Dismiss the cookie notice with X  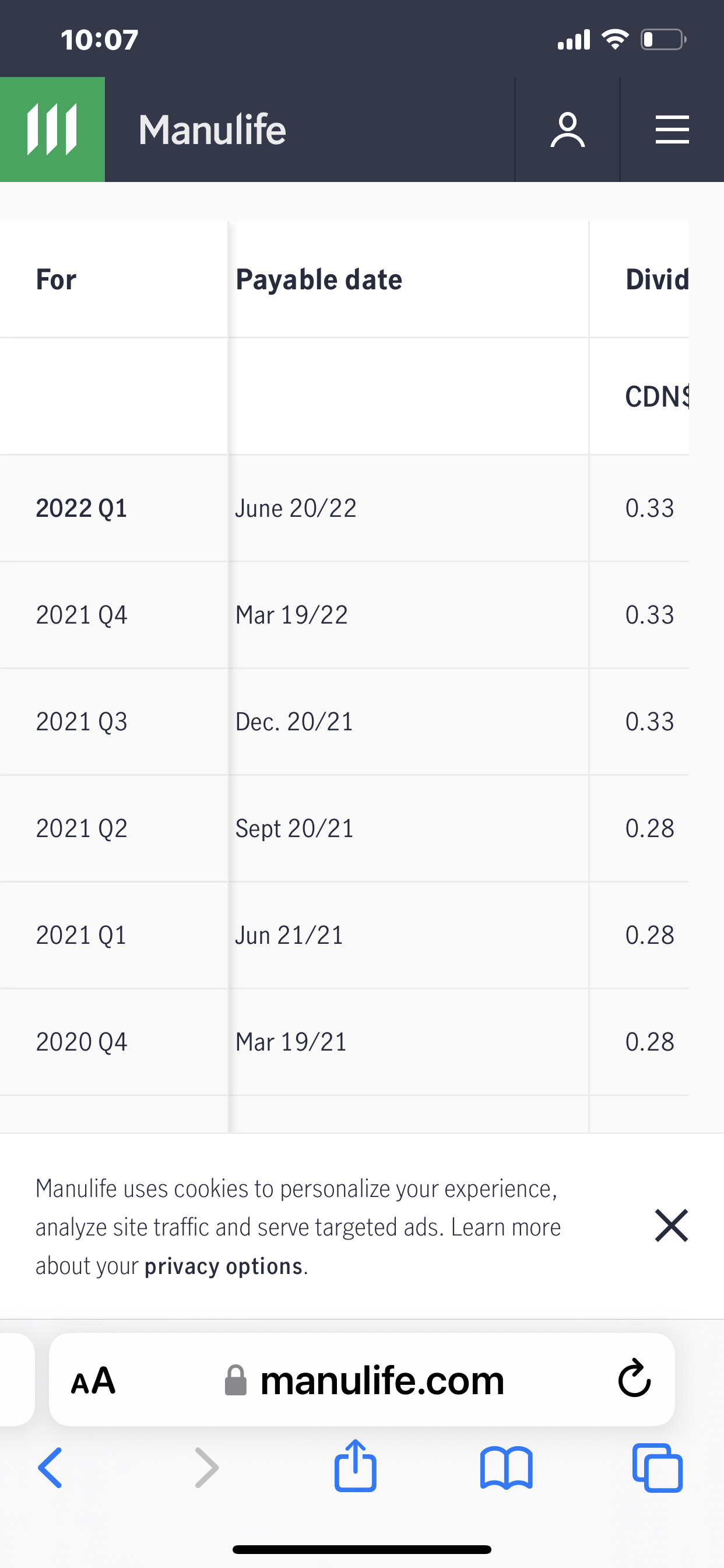point(671,1226)
